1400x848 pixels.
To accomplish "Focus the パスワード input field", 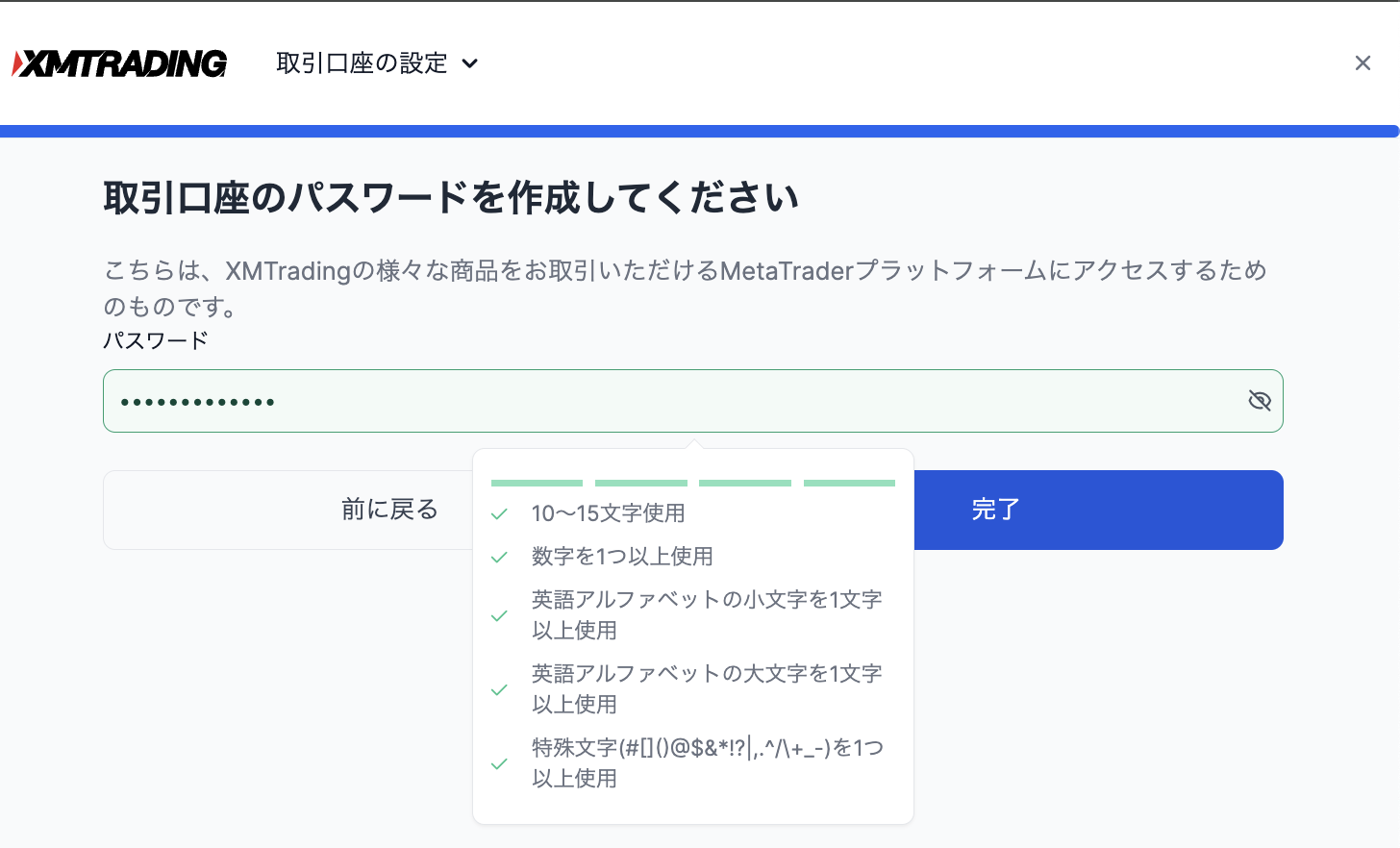I will click(x=673, y=401).
